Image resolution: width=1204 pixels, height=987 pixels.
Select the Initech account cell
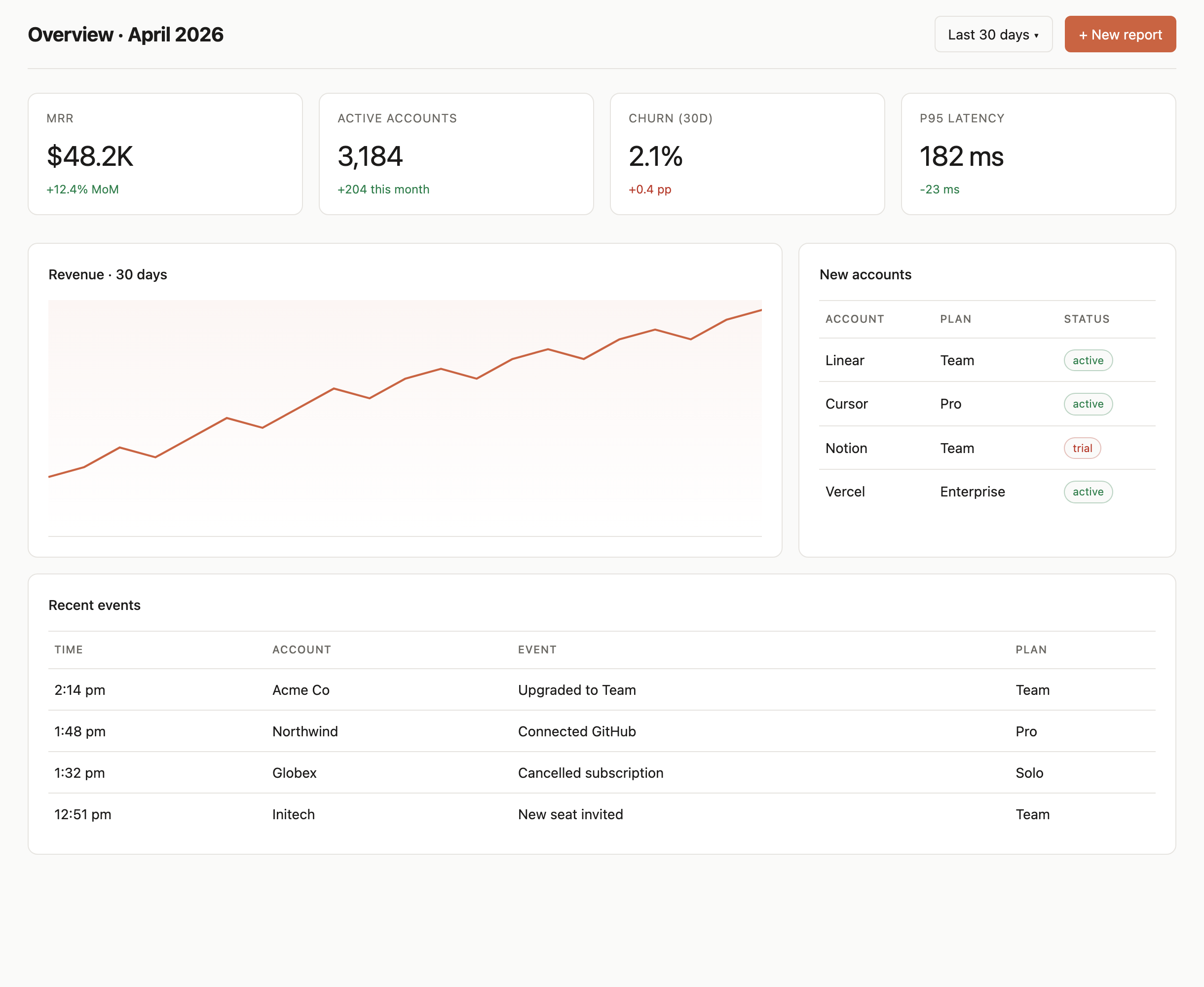pos(293,815)
